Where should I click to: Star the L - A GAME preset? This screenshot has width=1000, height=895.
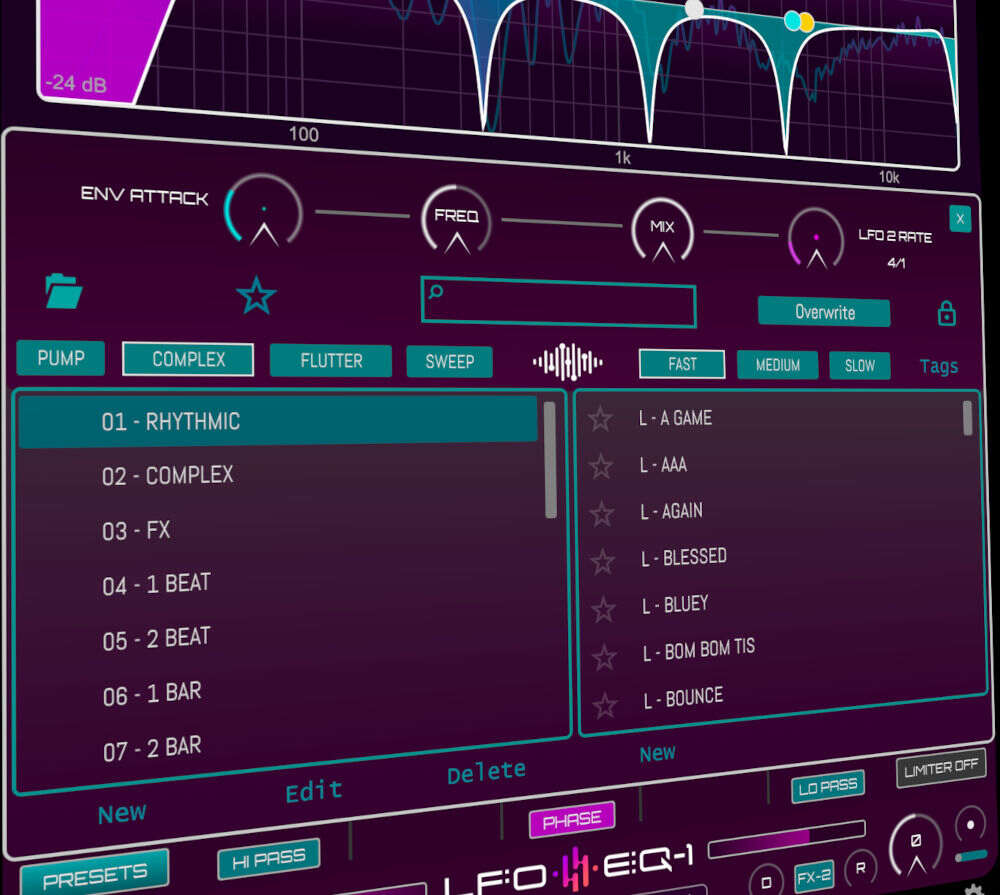click(600, 419)
